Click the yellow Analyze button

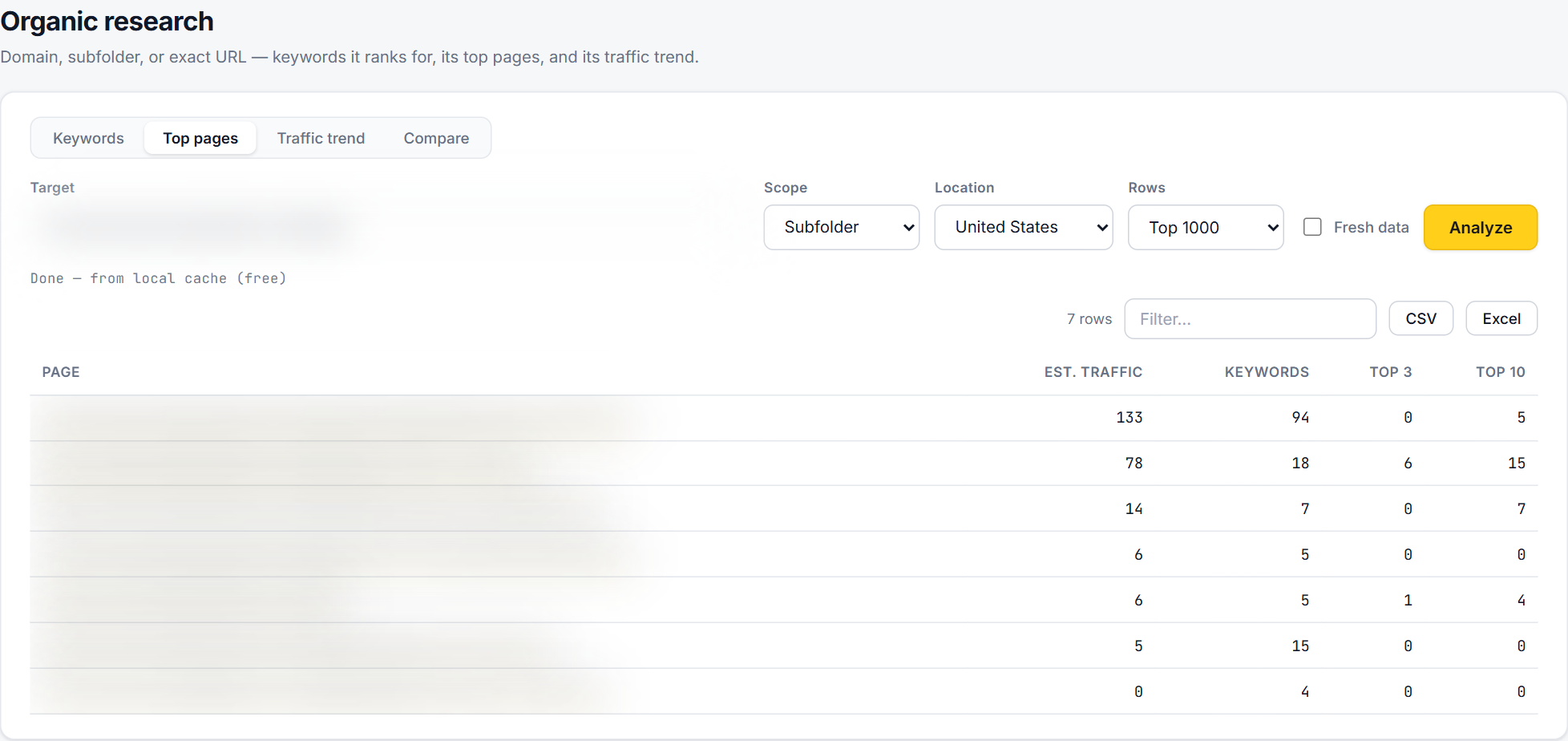tap(1480, 227)
